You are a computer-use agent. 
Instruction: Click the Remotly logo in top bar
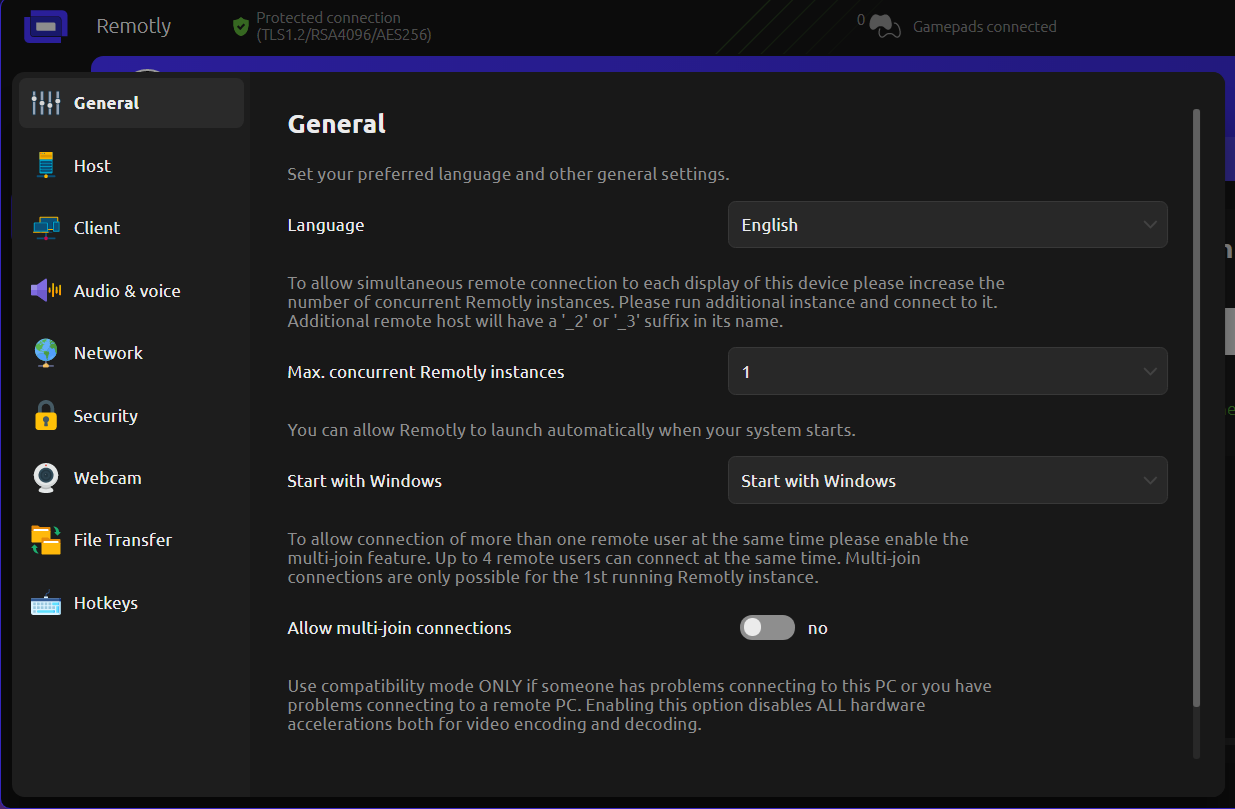[45, 26]
